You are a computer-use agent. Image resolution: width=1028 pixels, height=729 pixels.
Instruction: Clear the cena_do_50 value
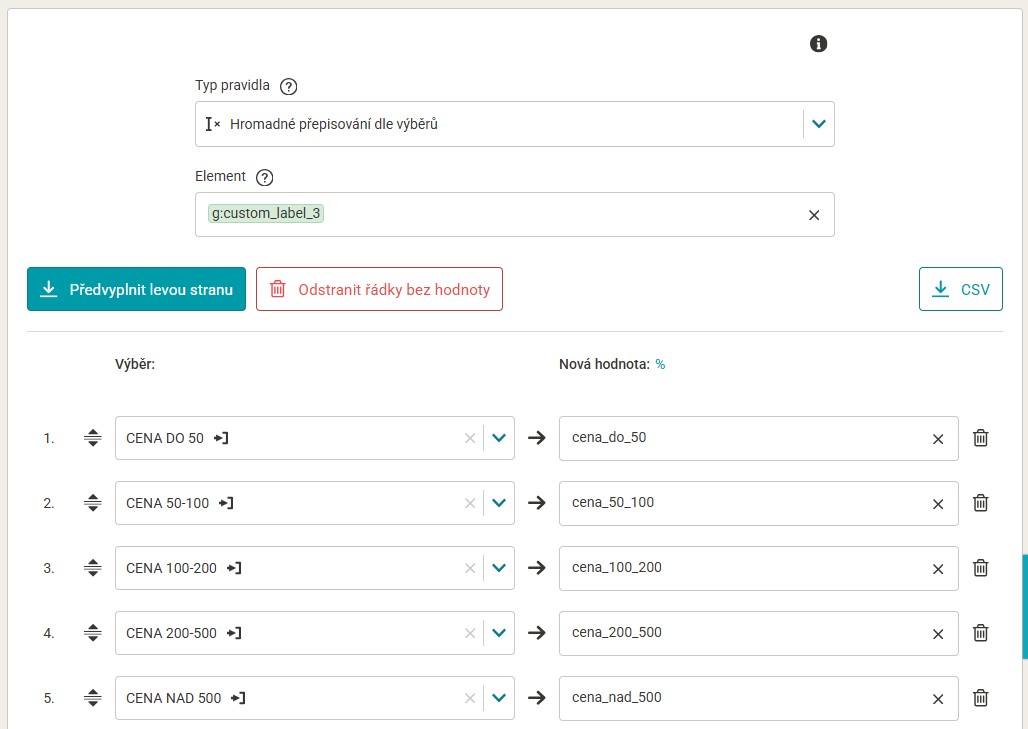point(938,439)
